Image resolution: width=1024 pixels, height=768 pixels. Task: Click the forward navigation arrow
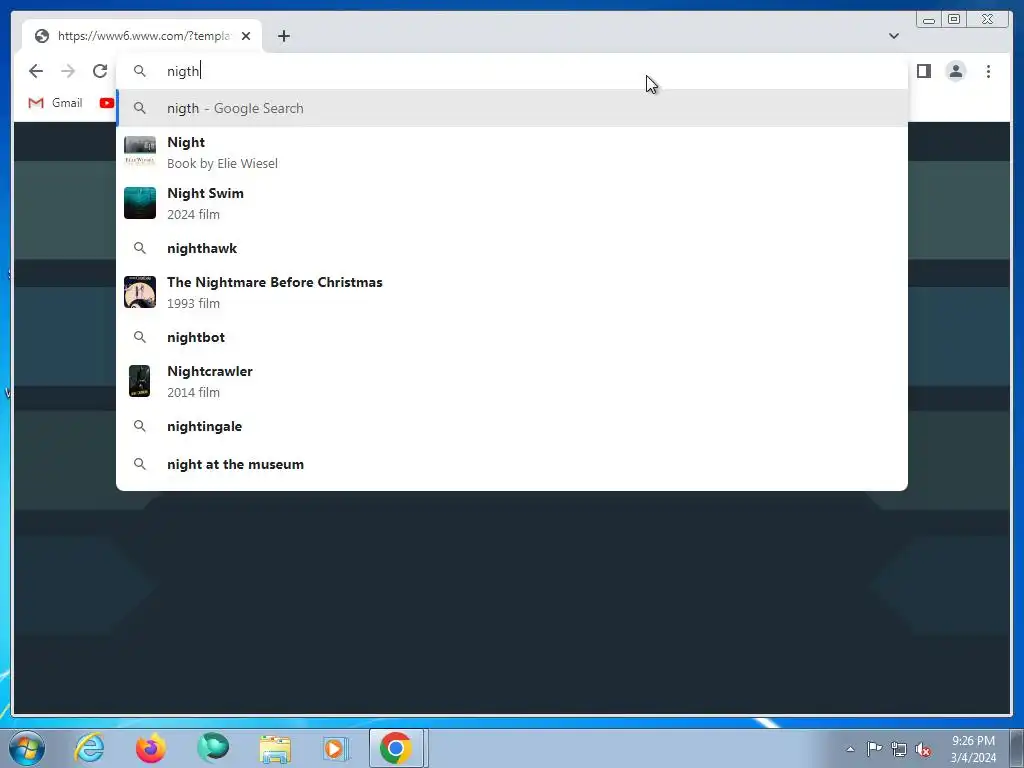68,71
